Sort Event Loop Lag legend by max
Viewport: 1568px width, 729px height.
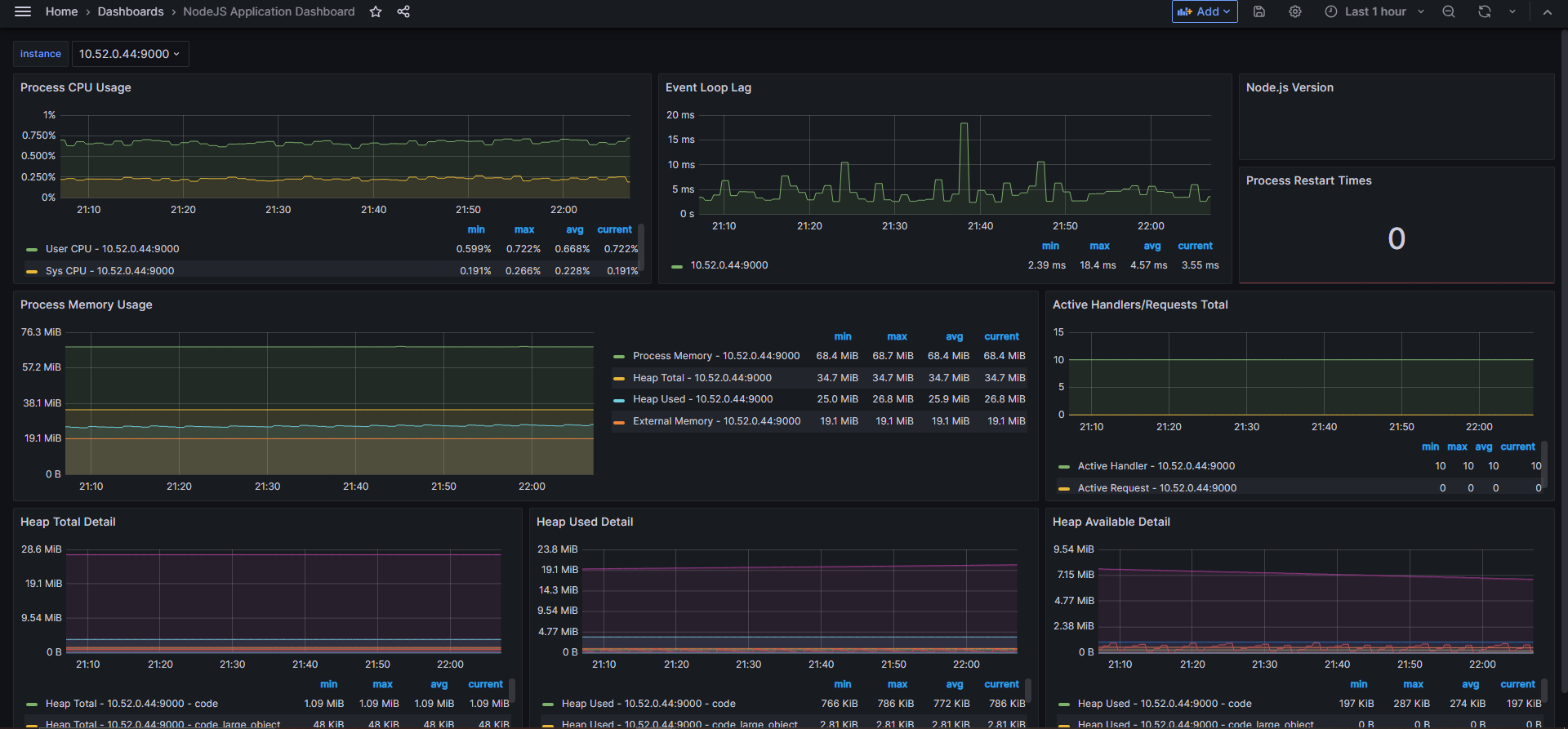point(1100,246)
